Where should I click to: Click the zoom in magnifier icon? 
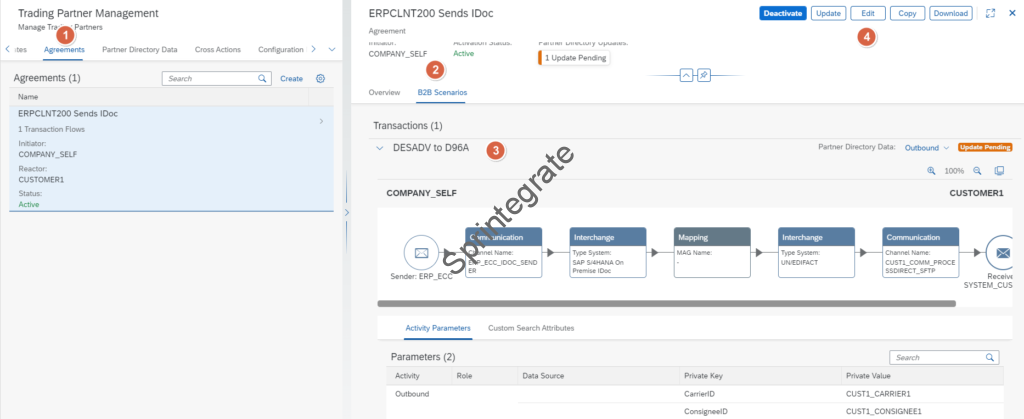pyautogui.click(x=932, y=171)
